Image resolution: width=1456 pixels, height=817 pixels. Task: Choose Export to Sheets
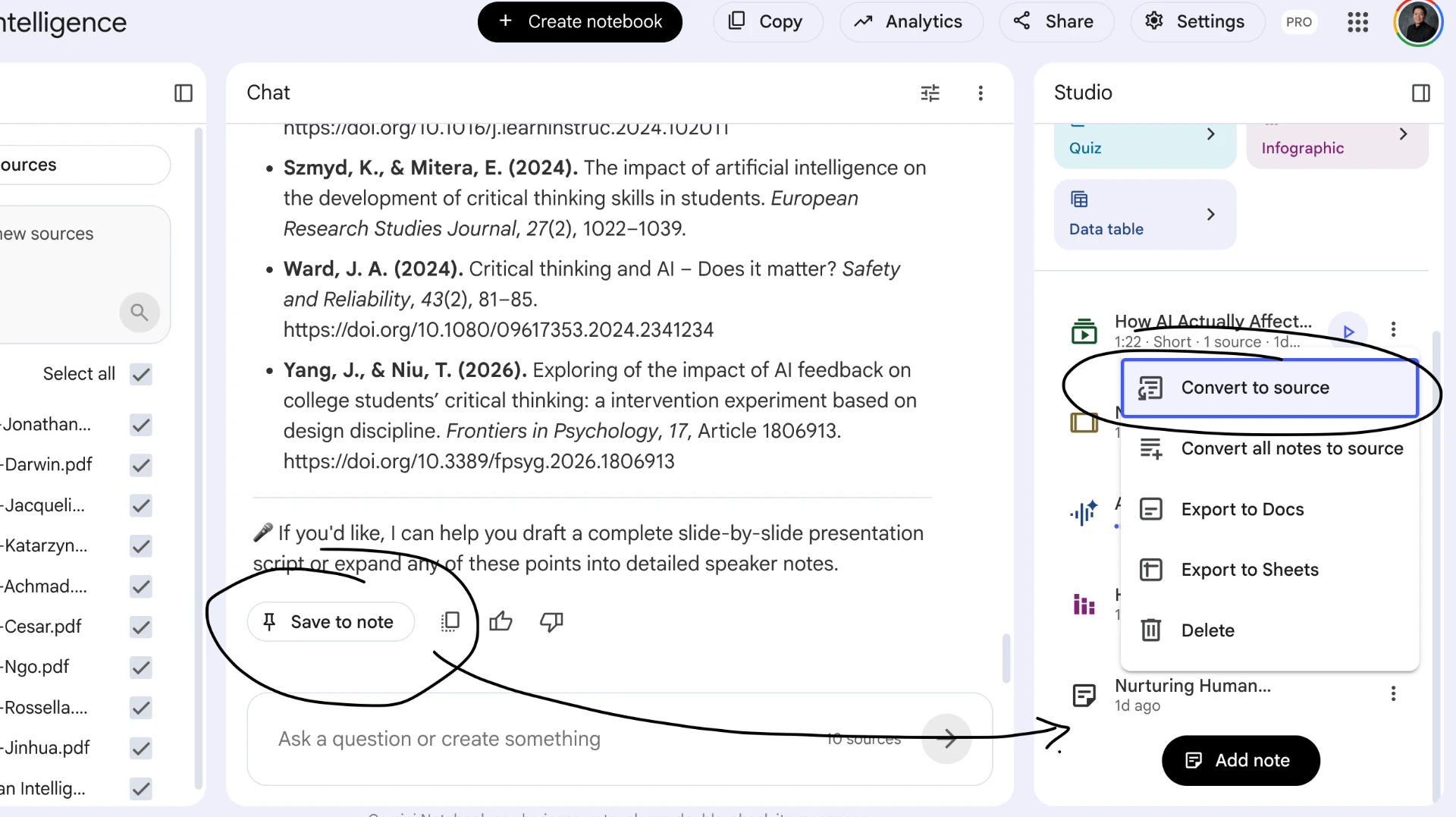[1269, 570]
